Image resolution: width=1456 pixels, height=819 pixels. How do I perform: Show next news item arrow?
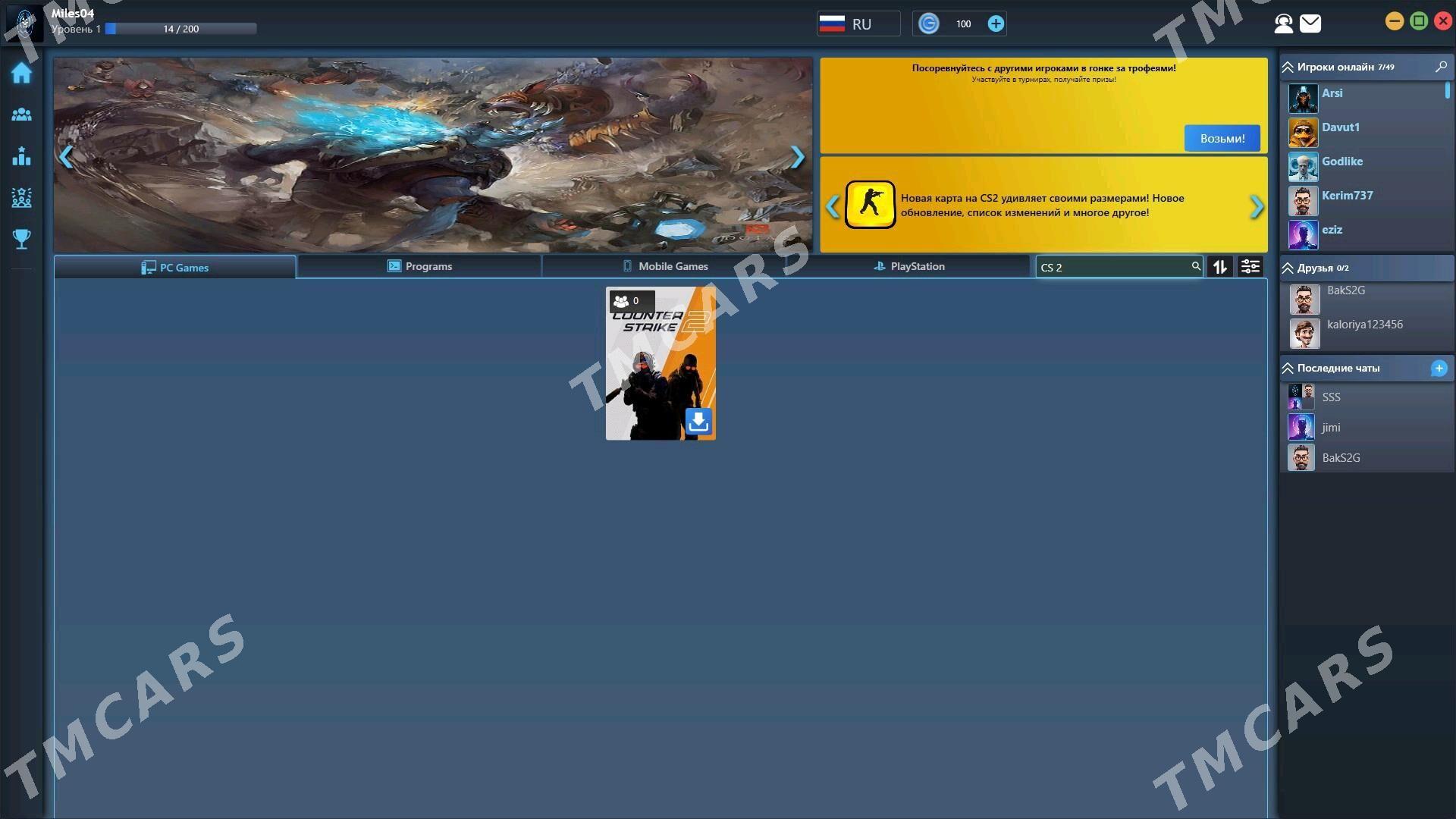[x=1257, y=206]
